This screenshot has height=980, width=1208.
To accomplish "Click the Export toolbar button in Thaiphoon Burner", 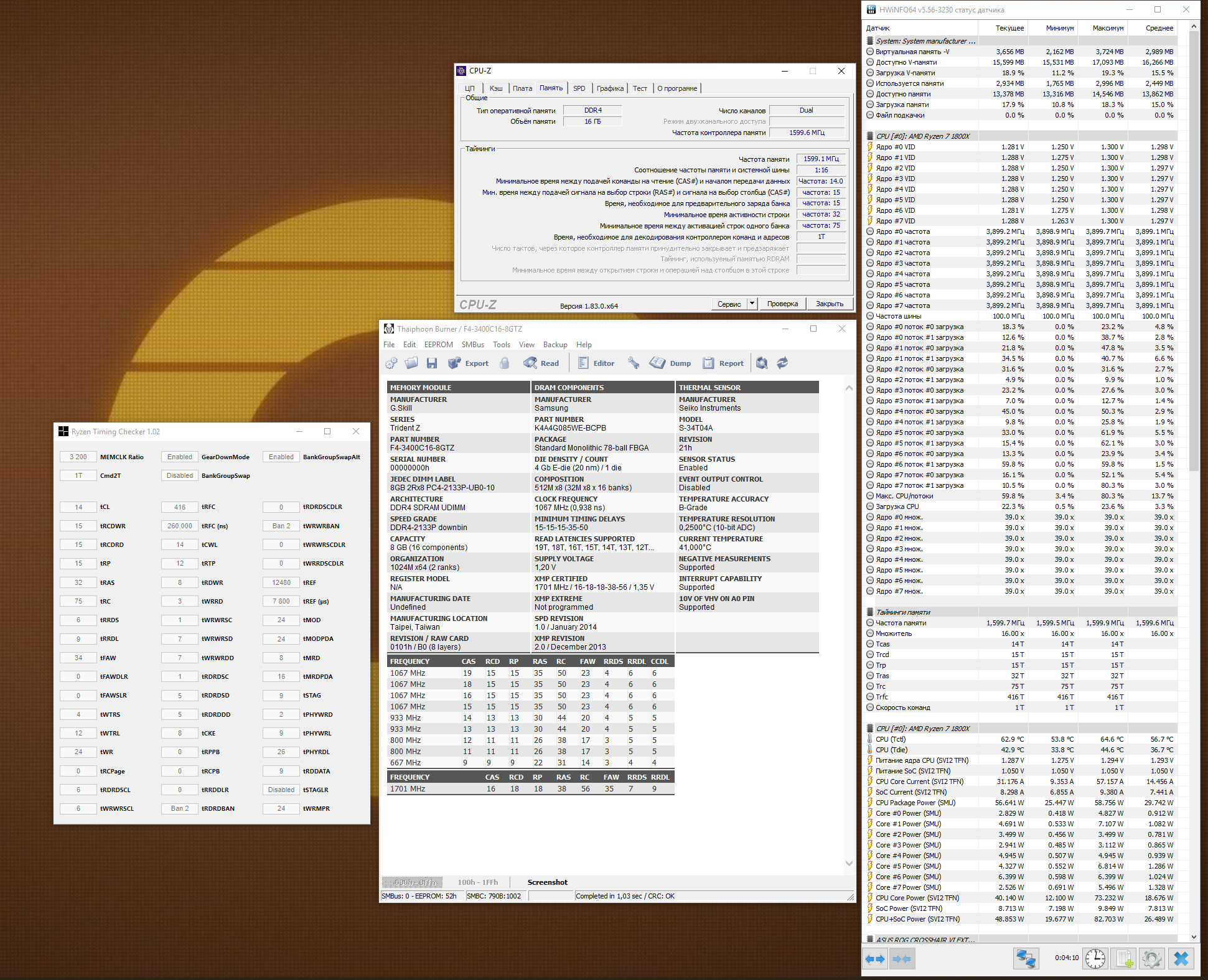I will point(469,363).
